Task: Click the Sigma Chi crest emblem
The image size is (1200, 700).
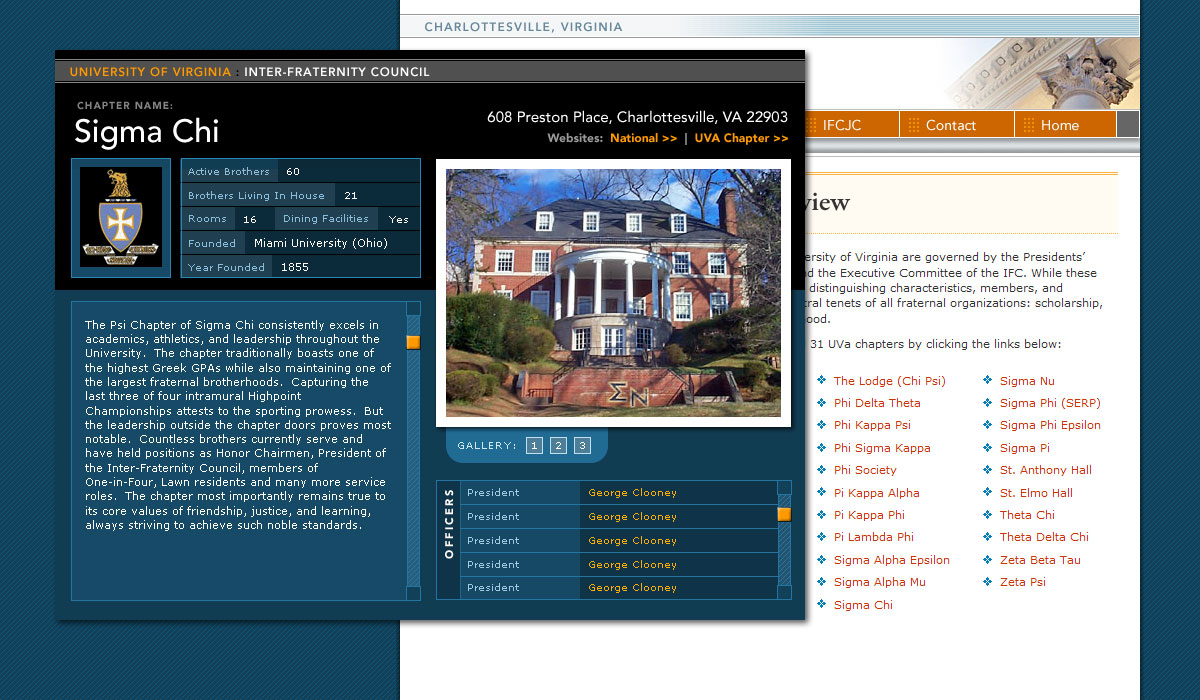Action: tap(120, 217)
